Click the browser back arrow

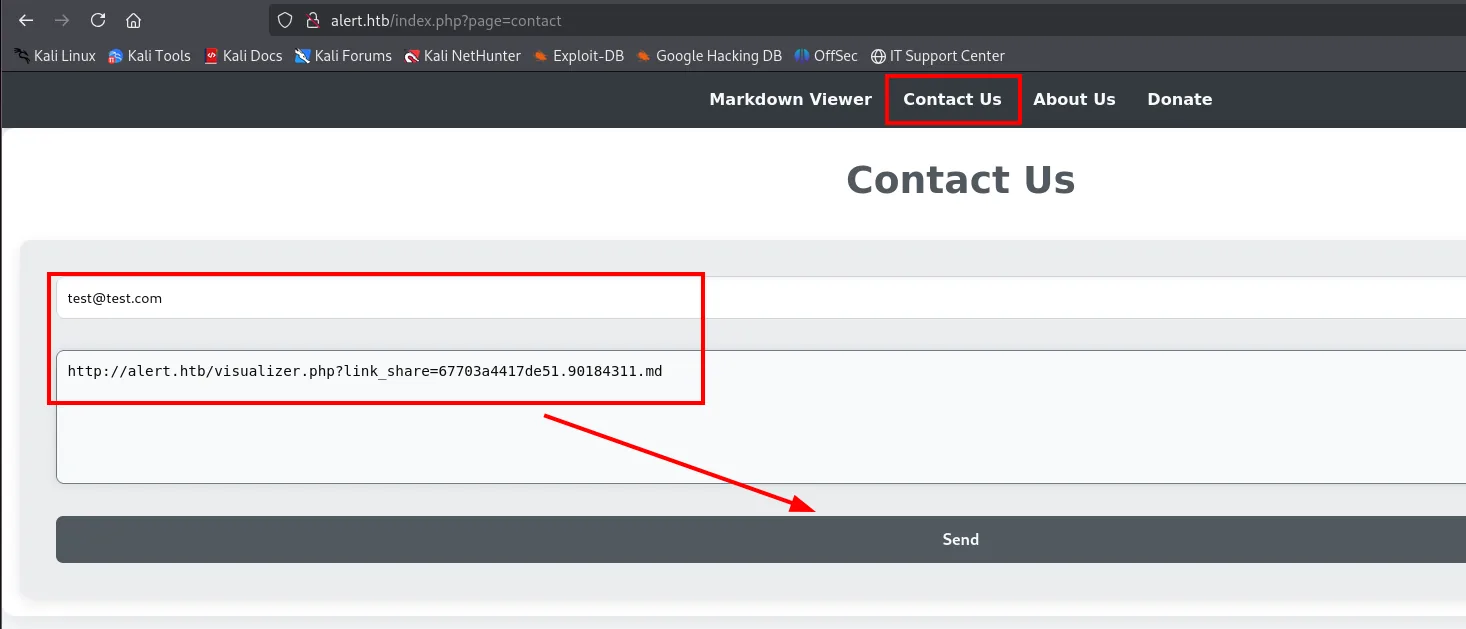tap(26, 20)
